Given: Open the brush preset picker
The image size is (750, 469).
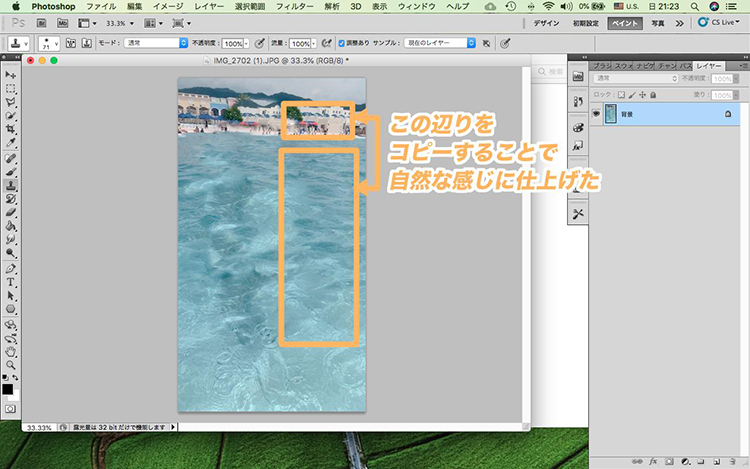Looking at the screenshot, I should tap(49, 44).
